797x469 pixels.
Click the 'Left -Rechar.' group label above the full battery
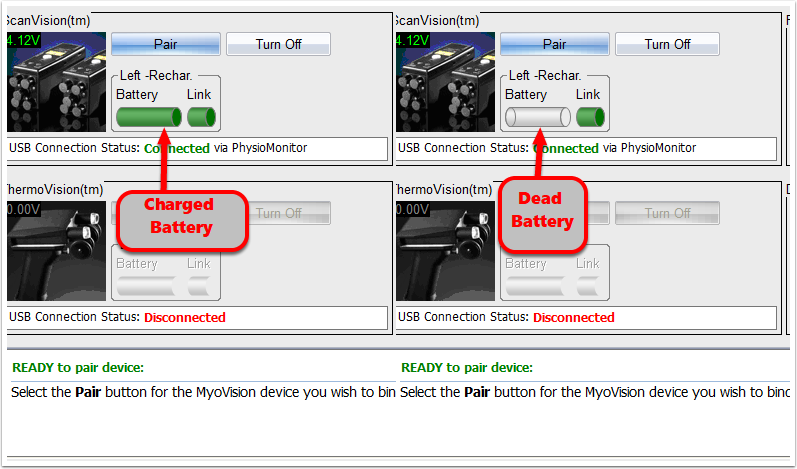tap(156, 76)
